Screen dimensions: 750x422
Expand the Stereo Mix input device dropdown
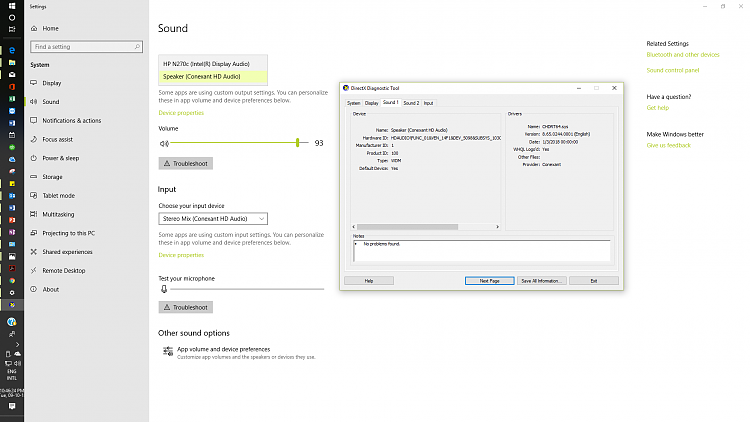[x=213, y=218]
